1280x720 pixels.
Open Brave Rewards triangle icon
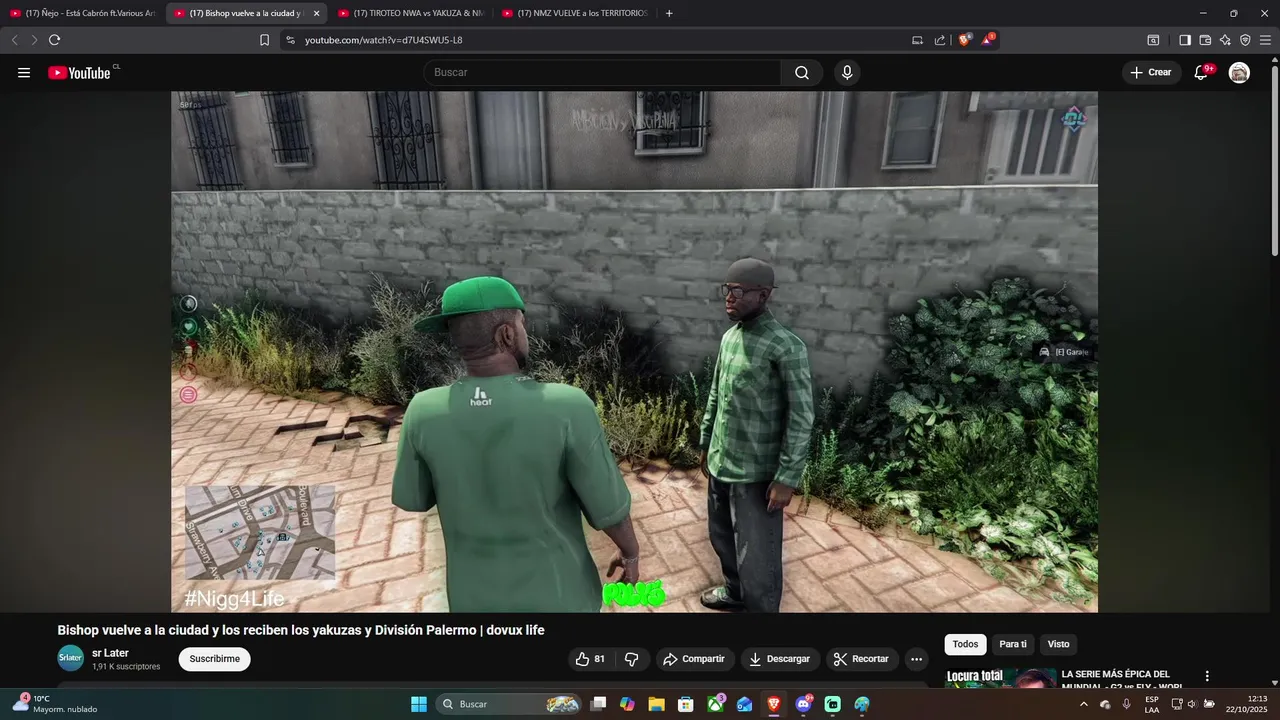pos(988,40)
